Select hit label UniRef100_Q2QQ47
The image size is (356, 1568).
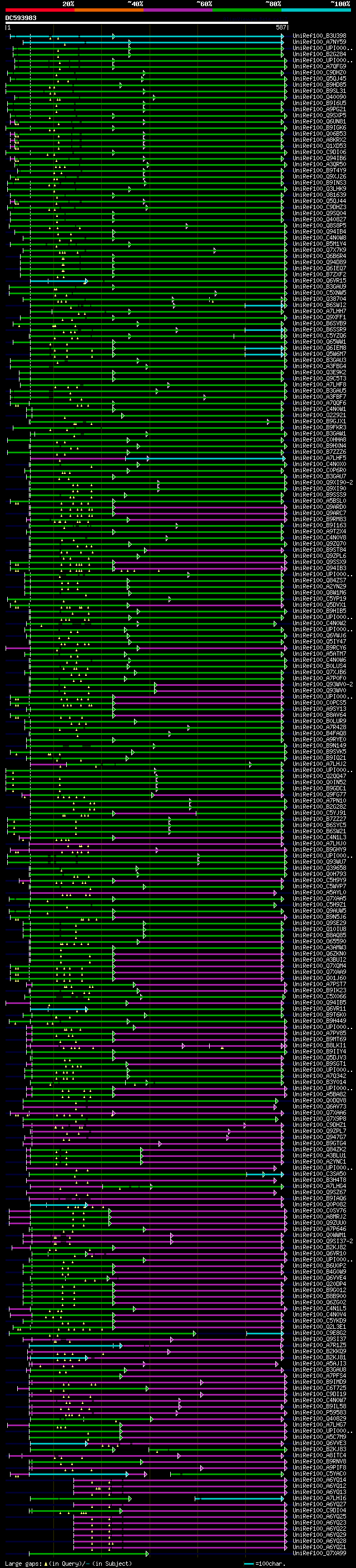coord(319,776)
